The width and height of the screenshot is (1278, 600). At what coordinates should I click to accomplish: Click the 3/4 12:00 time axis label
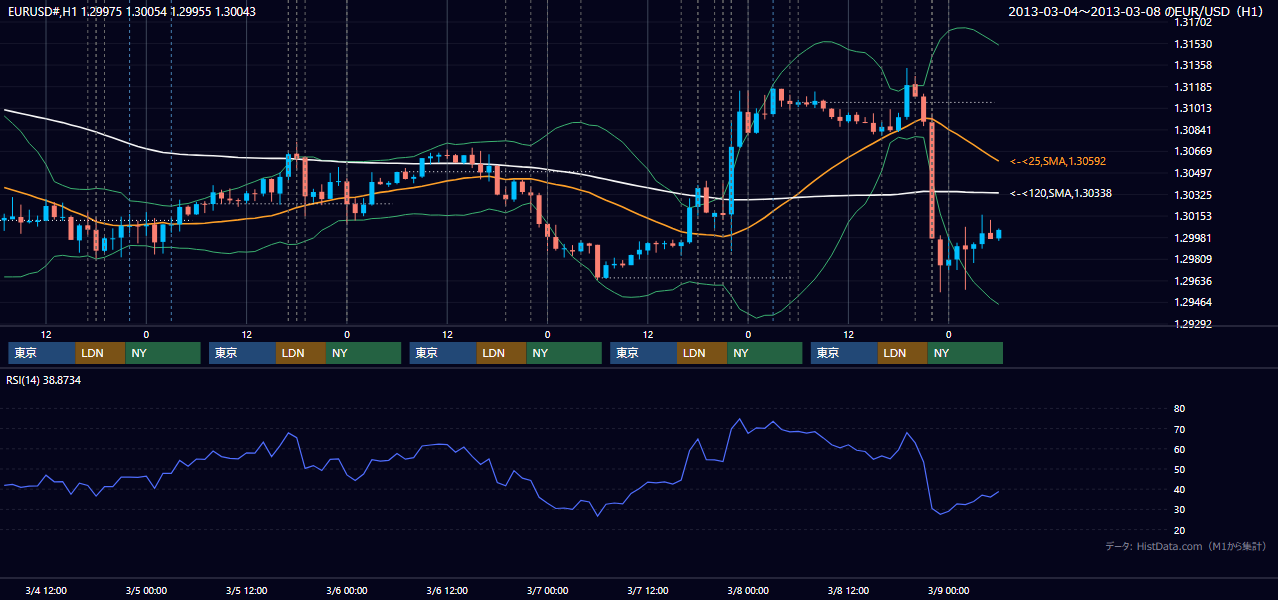coord(46,591)
